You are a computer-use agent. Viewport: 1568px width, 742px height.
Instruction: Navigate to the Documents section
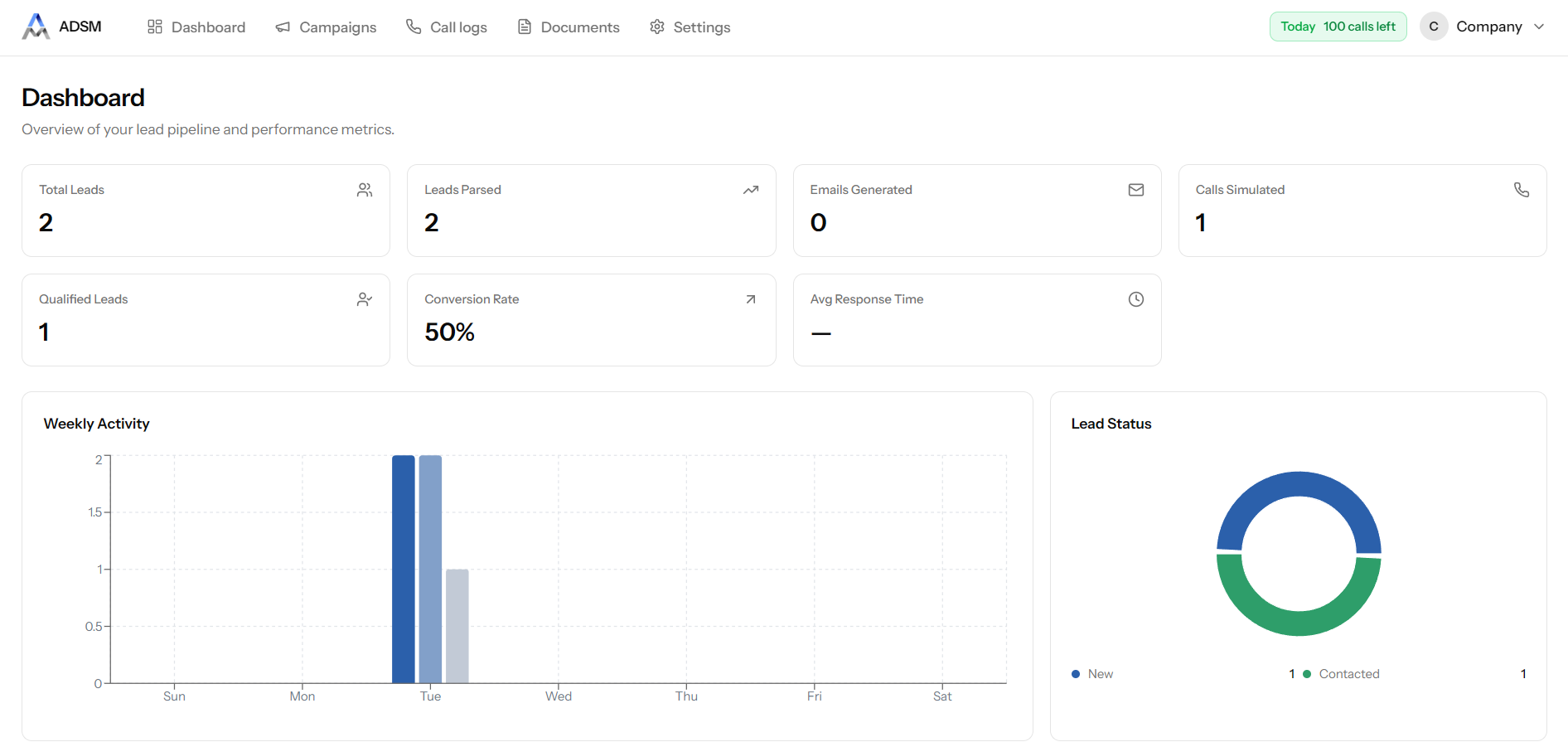569,27
